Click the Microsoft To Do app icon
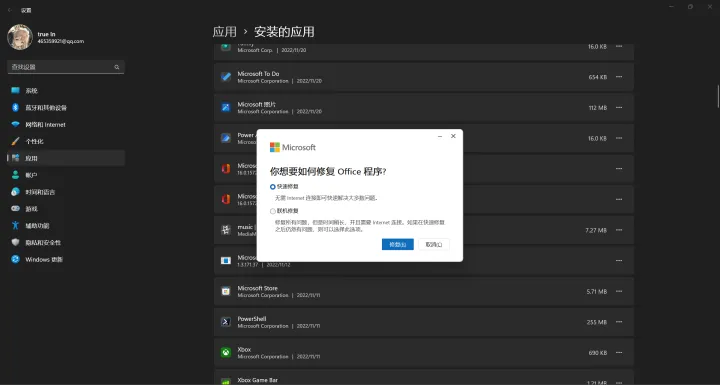This screenshot has width=720, height=385. click(x=225, y=77)
